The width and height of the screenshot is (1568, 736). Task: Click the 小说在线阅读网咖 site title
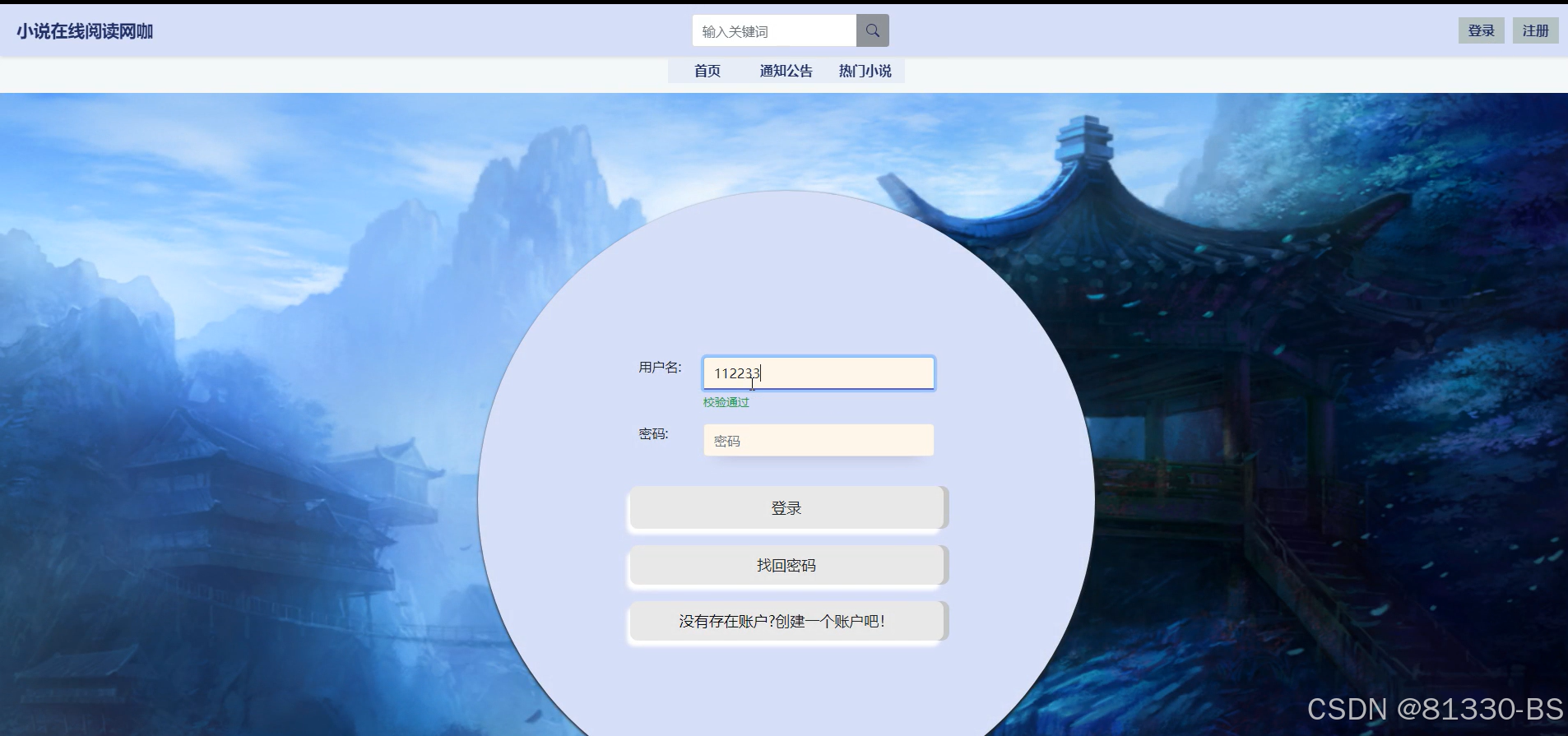pos(85,31)
